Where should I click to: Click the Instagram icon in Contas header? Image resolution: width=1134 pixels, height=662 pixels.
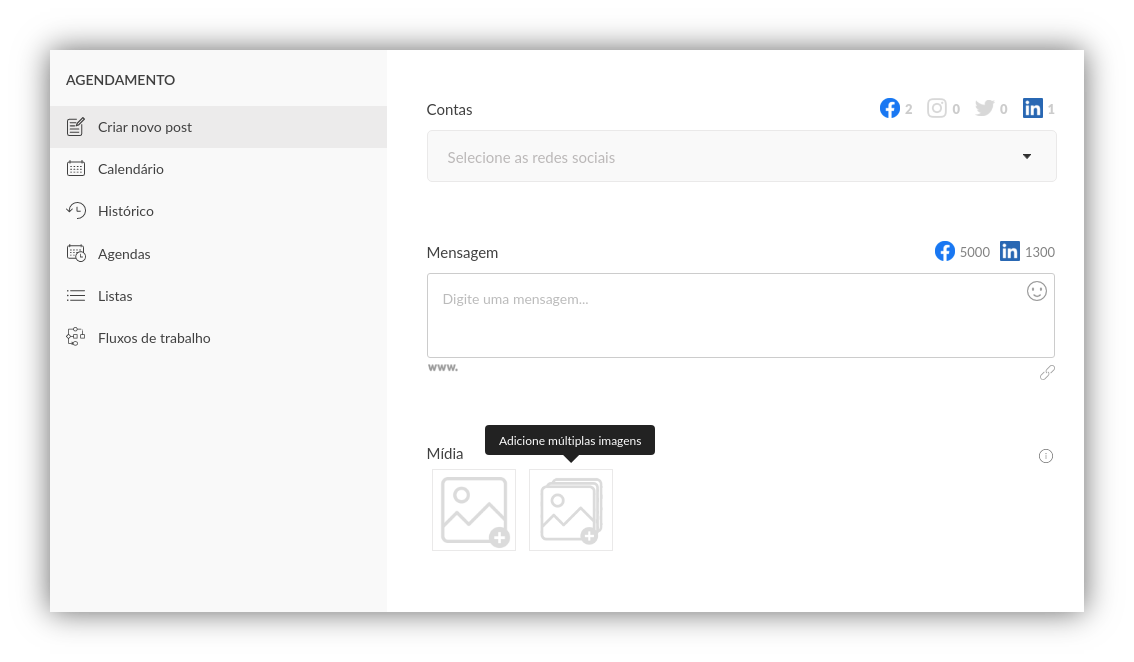(937, 108)
